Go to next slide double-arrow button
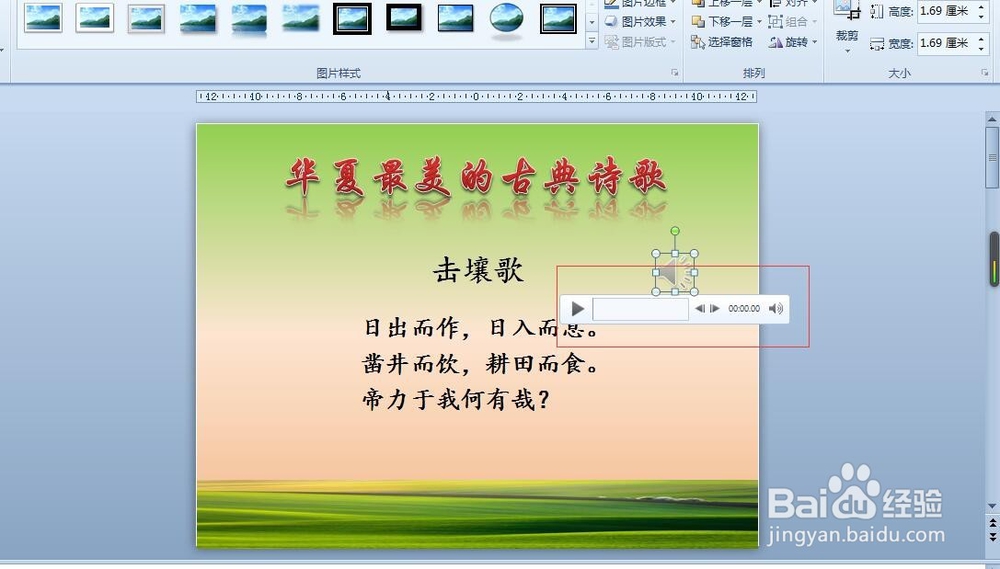Screen dimensions: 1000x569 (x=992, y=536)
